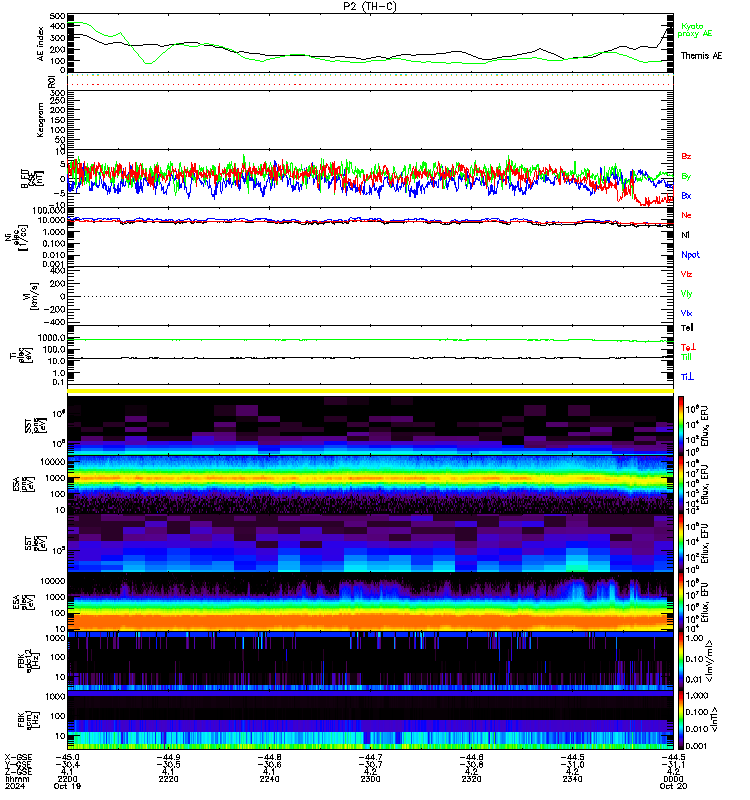Select the black Themis AE legend label
750x800 pixels.
701,56
